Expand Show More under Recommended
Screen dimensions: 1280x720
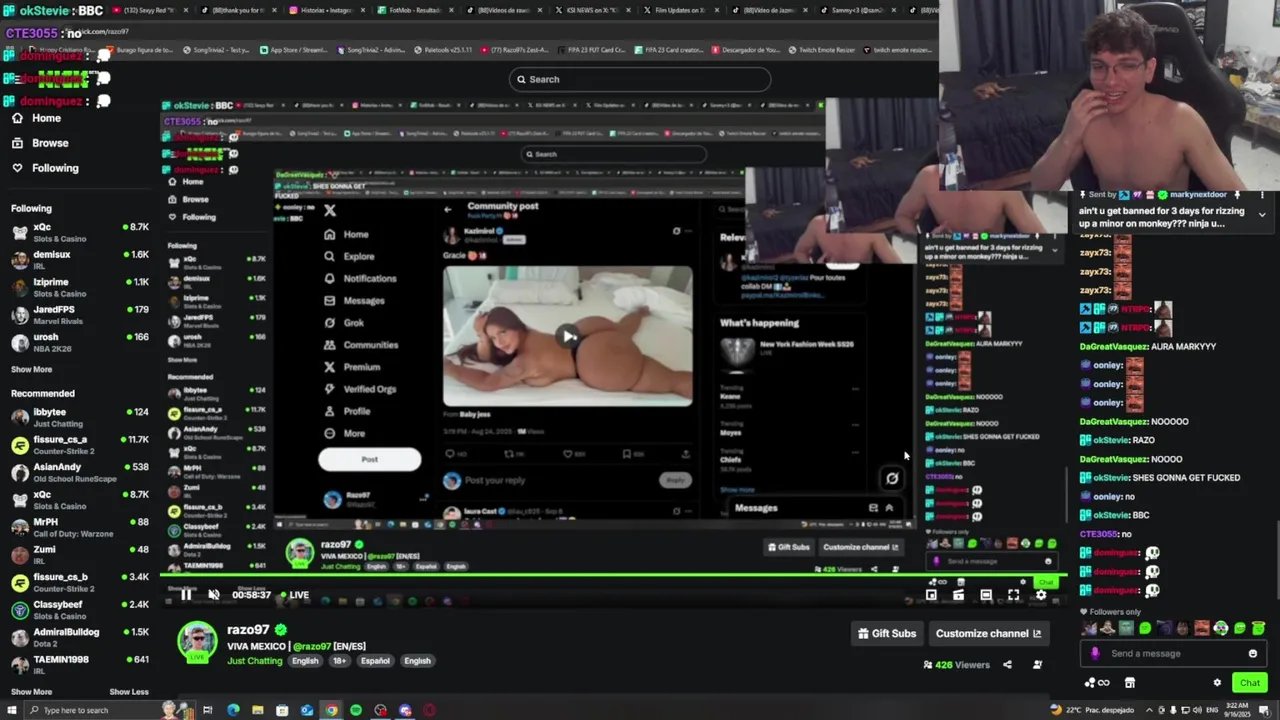point(31,692)
